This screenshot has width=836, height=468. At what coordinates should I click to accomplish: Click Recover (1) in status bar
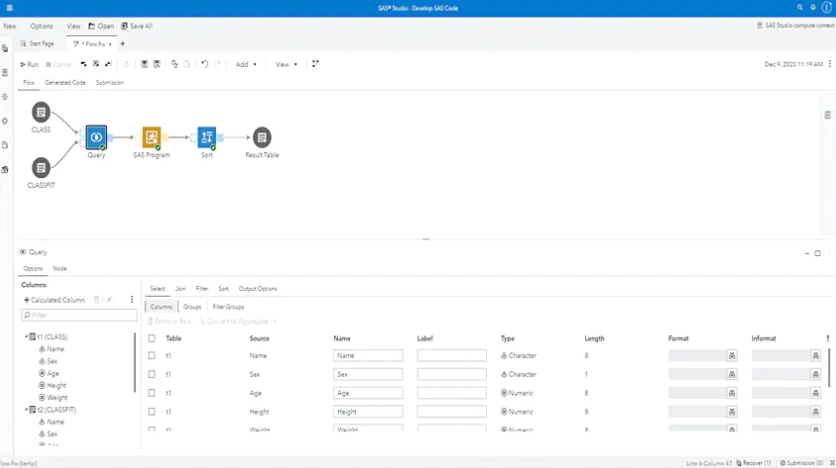(753, 463)
